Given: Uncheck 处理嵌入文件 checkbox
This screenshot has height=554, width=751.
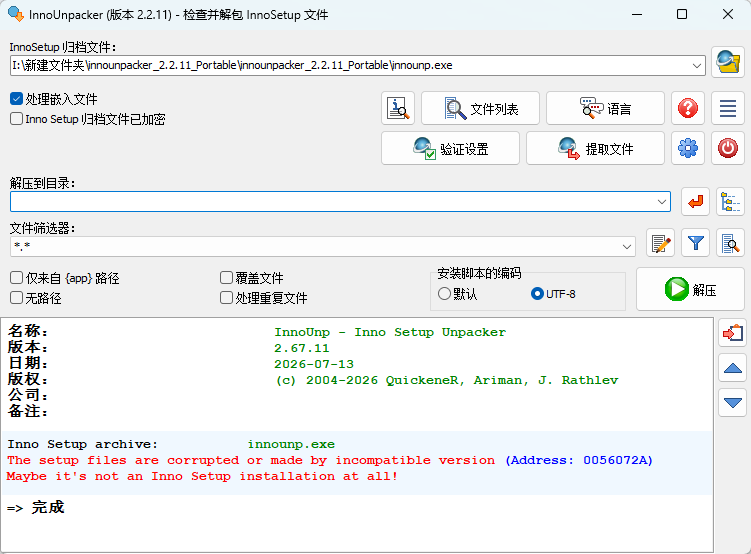Looking at the screenshot, I should pos(16,99).
